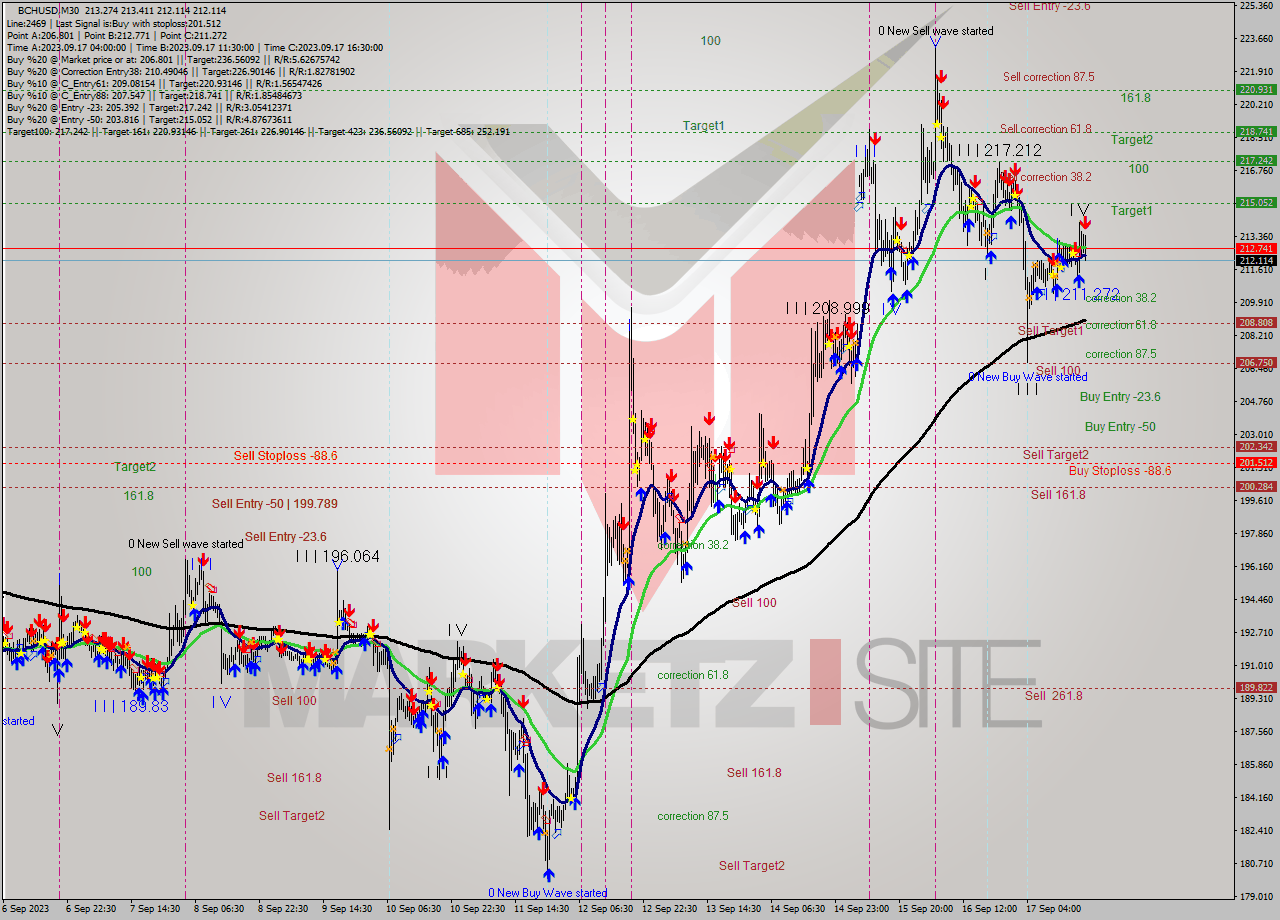Click the 'I I I 217.212' wave label
Viewport: 1280px width, 920px height.
click(999, 150)
